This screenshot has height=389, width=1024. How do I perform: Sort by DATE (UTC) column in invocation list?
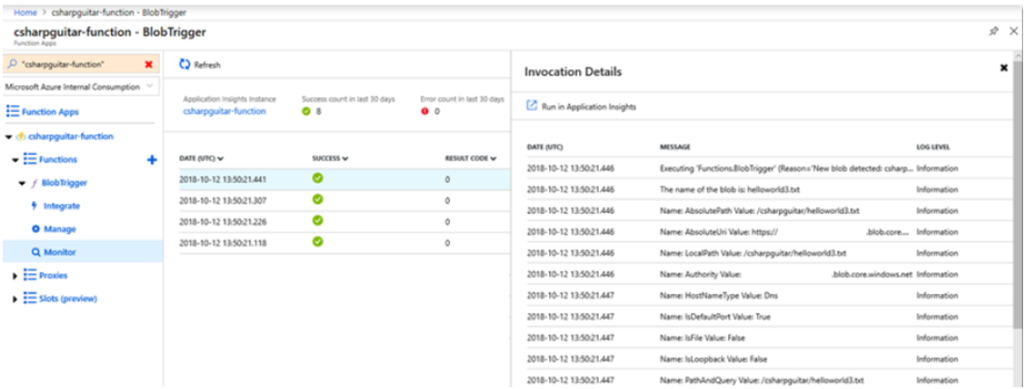click(x=201, y=158)
